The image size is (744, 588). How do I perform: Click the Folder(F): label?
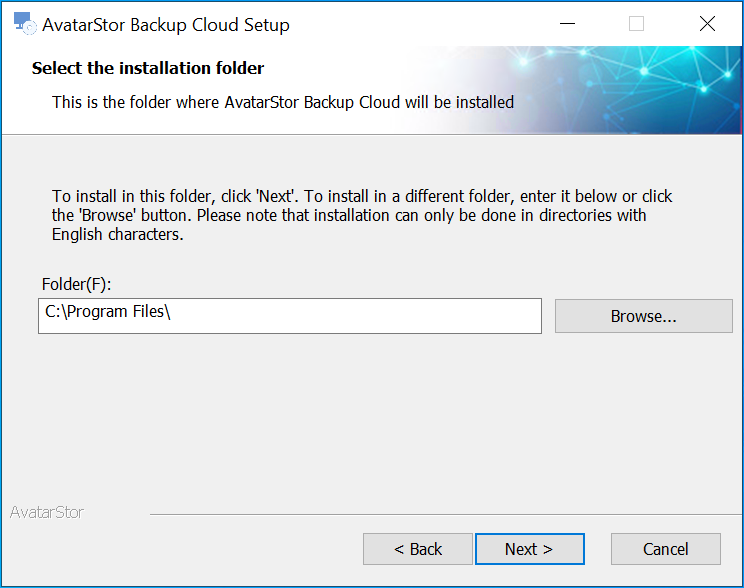[76, 284]
